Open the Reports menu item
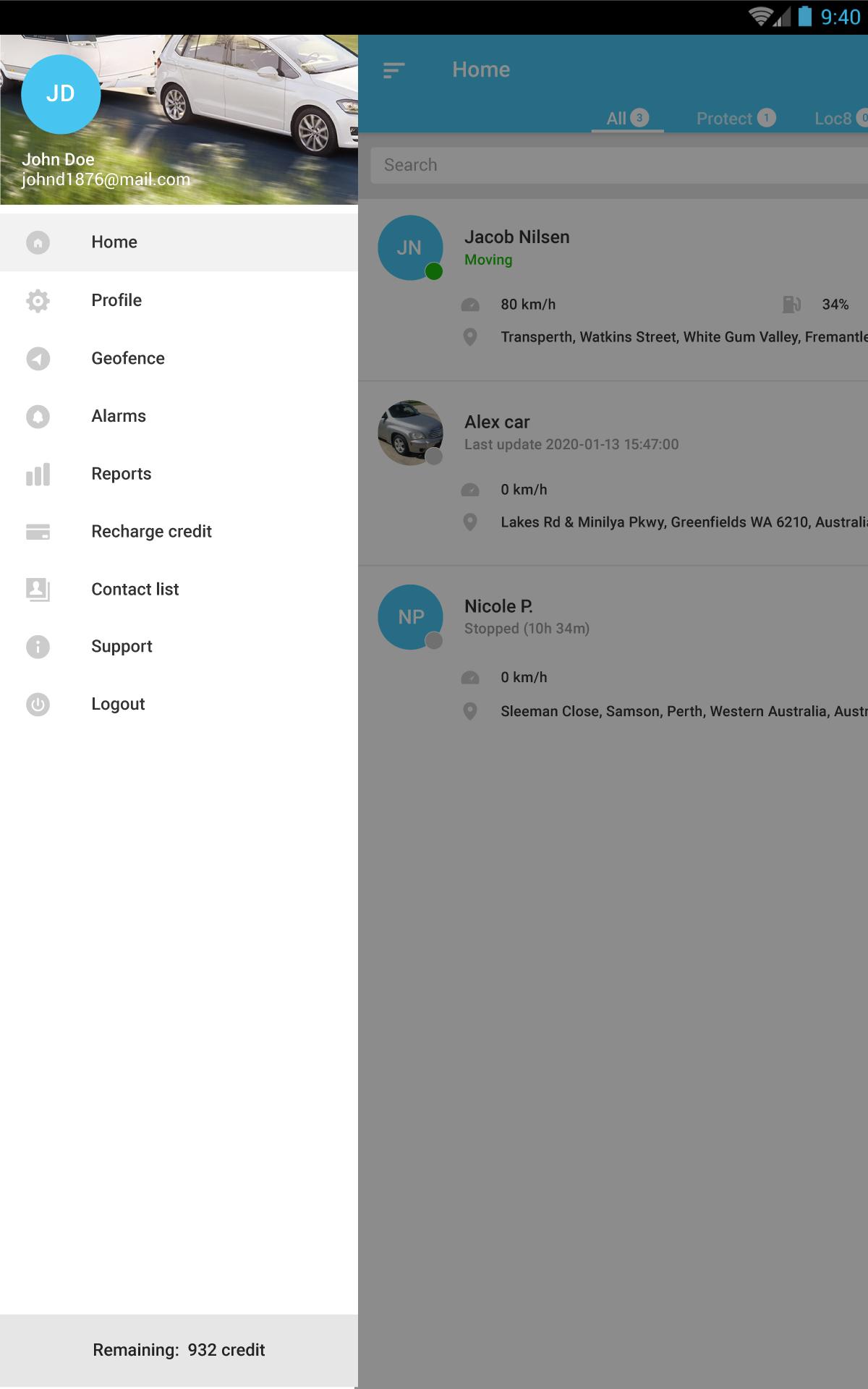 (179, 474)
